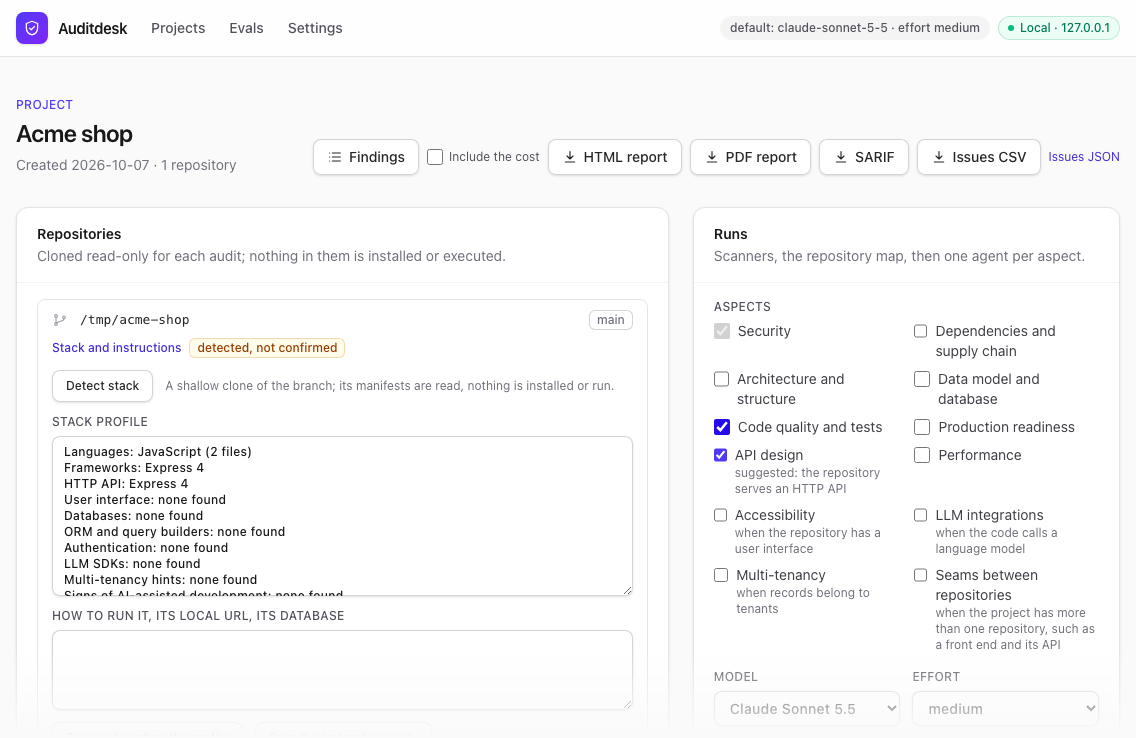Open the Findings list button

pos(366,157)
